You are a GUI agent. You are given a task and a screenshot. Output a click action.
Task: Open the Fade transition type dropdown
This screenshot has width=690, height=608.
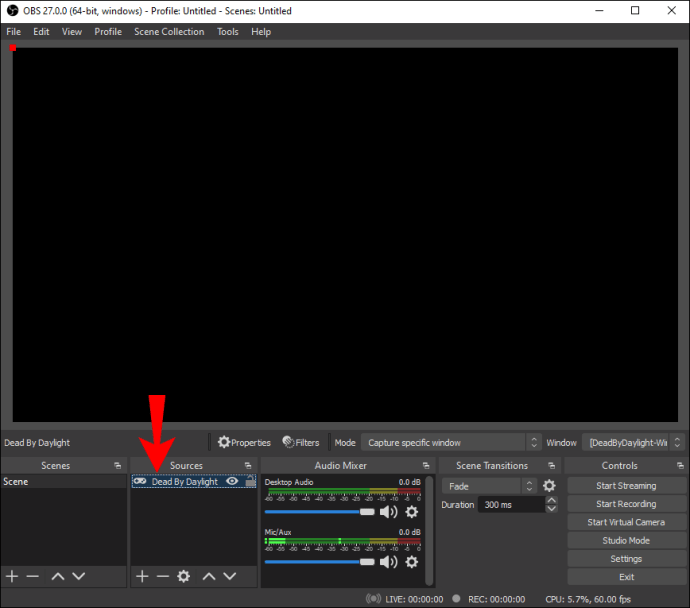489,486
